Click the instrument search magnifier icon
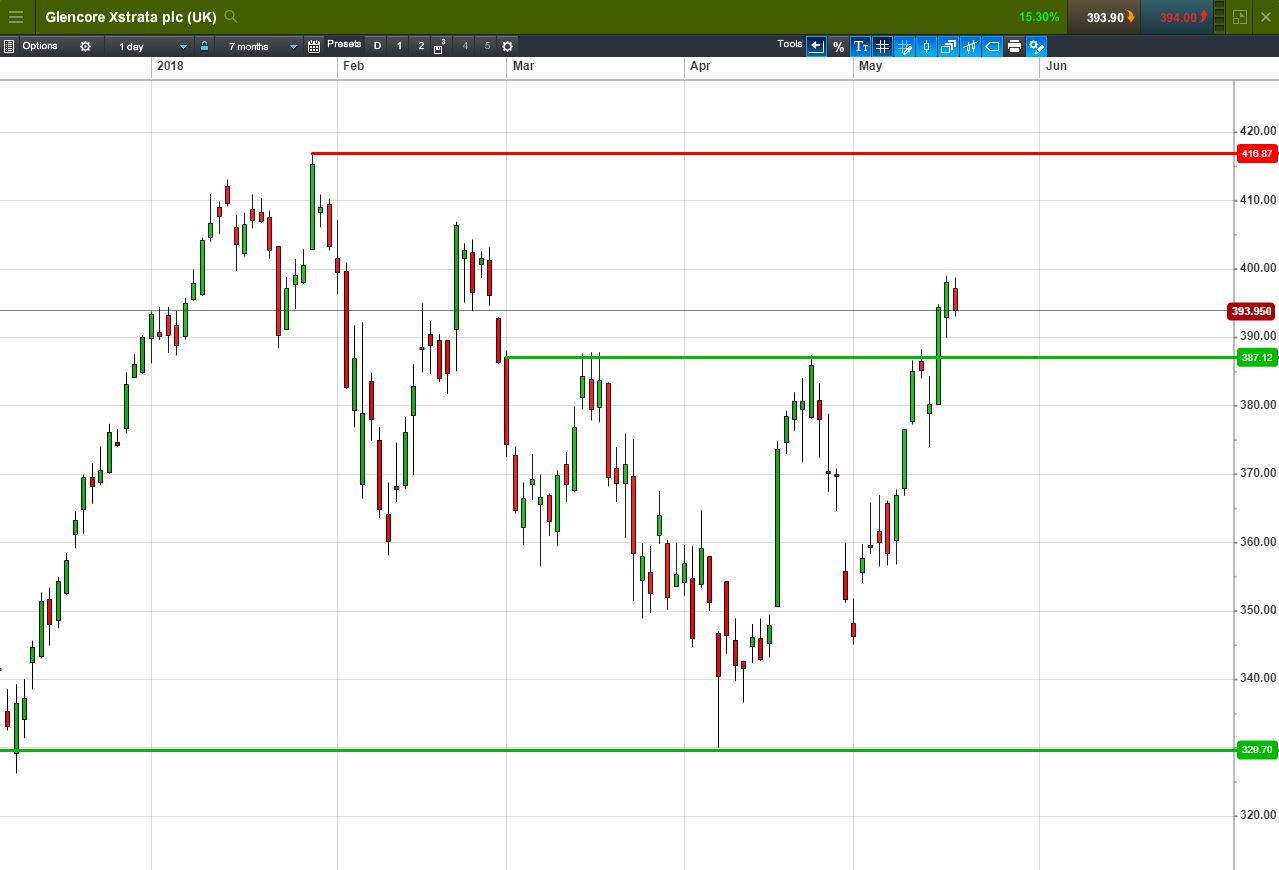 click(x=231, y=16)
